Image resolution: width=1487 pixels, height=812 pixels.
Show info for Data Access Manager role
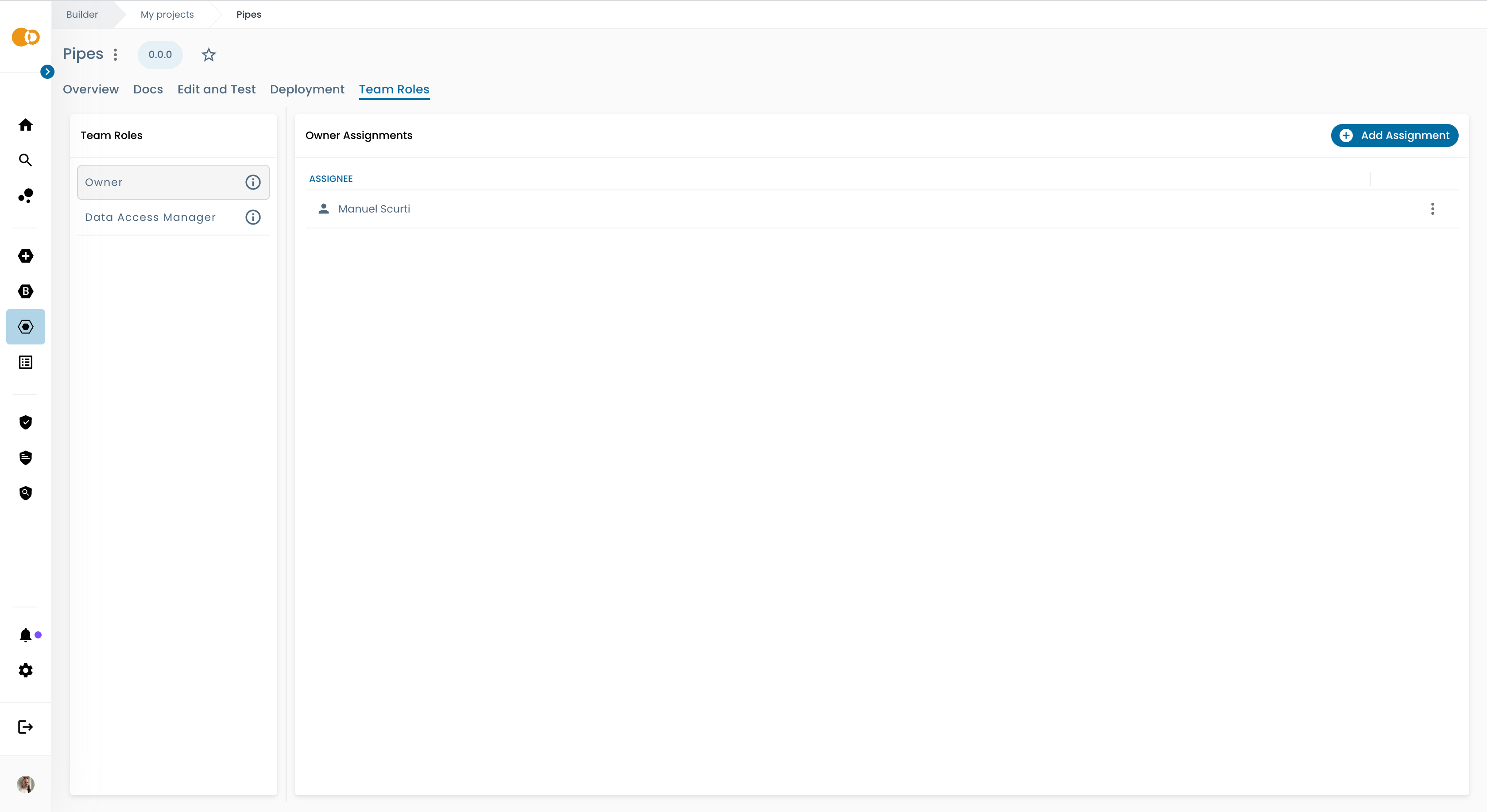253,217
